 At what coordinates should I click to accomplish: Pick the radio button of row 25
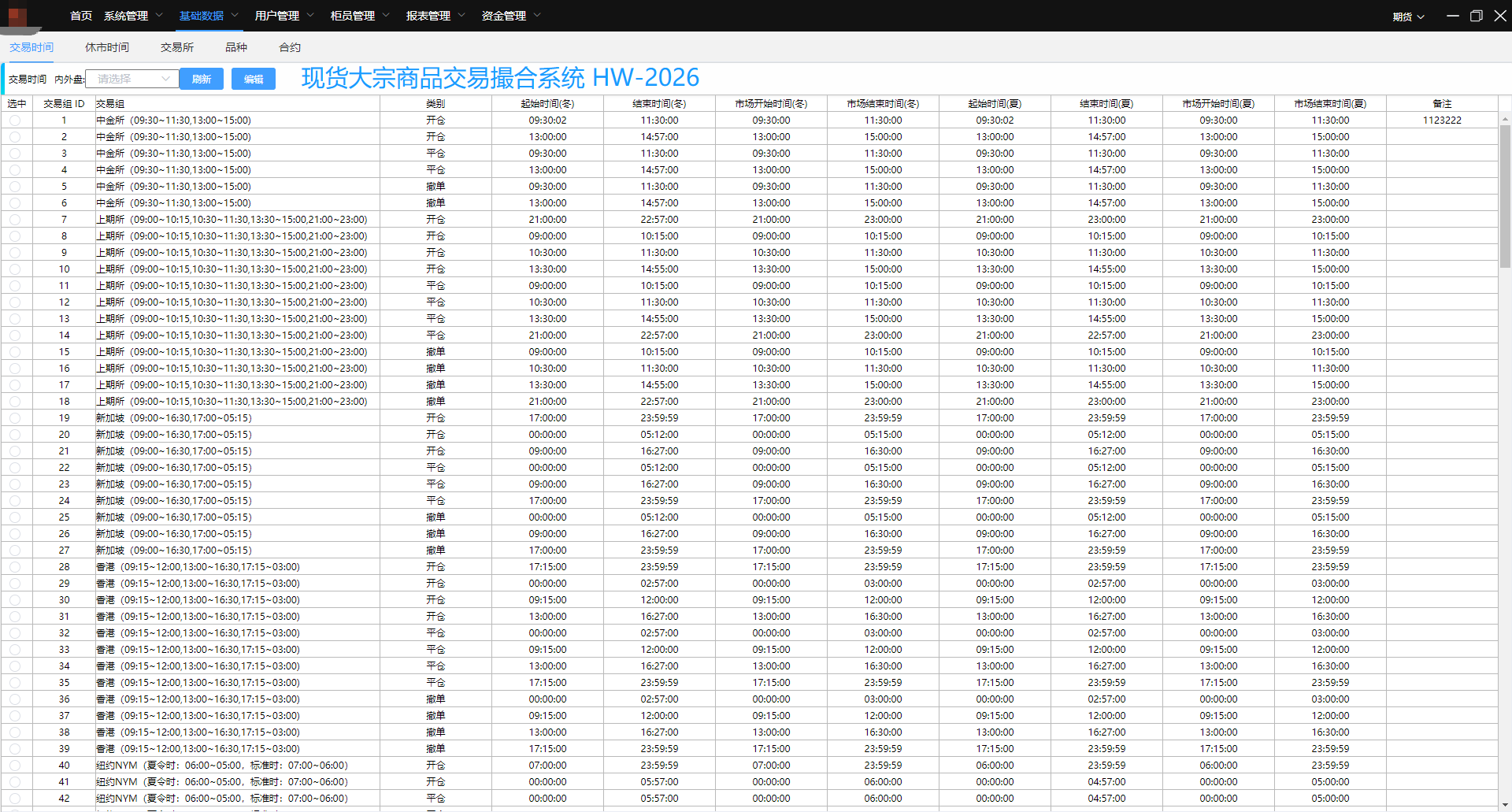(15, 517)
